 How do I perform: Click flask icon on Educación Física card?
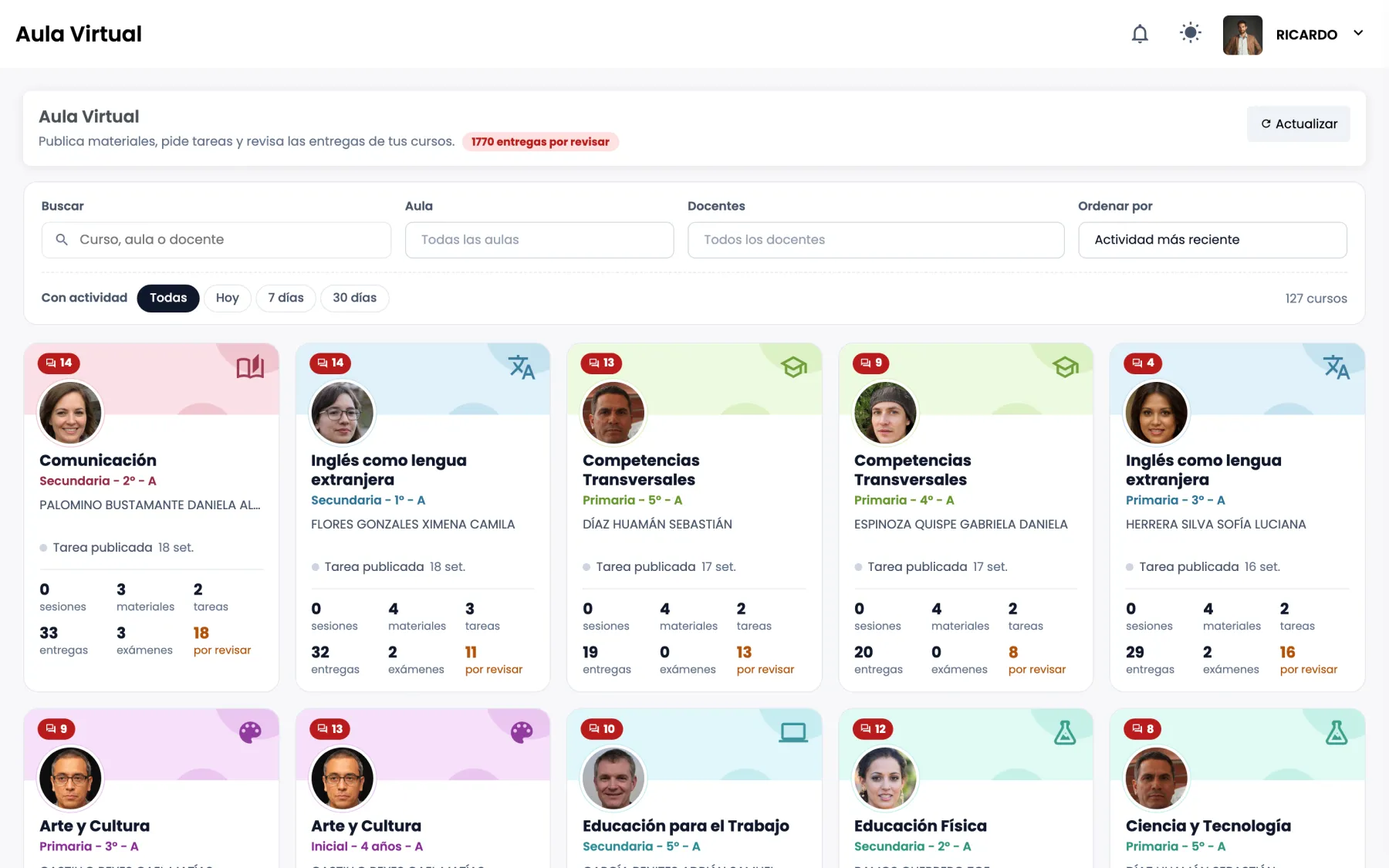coord(1065,732)
